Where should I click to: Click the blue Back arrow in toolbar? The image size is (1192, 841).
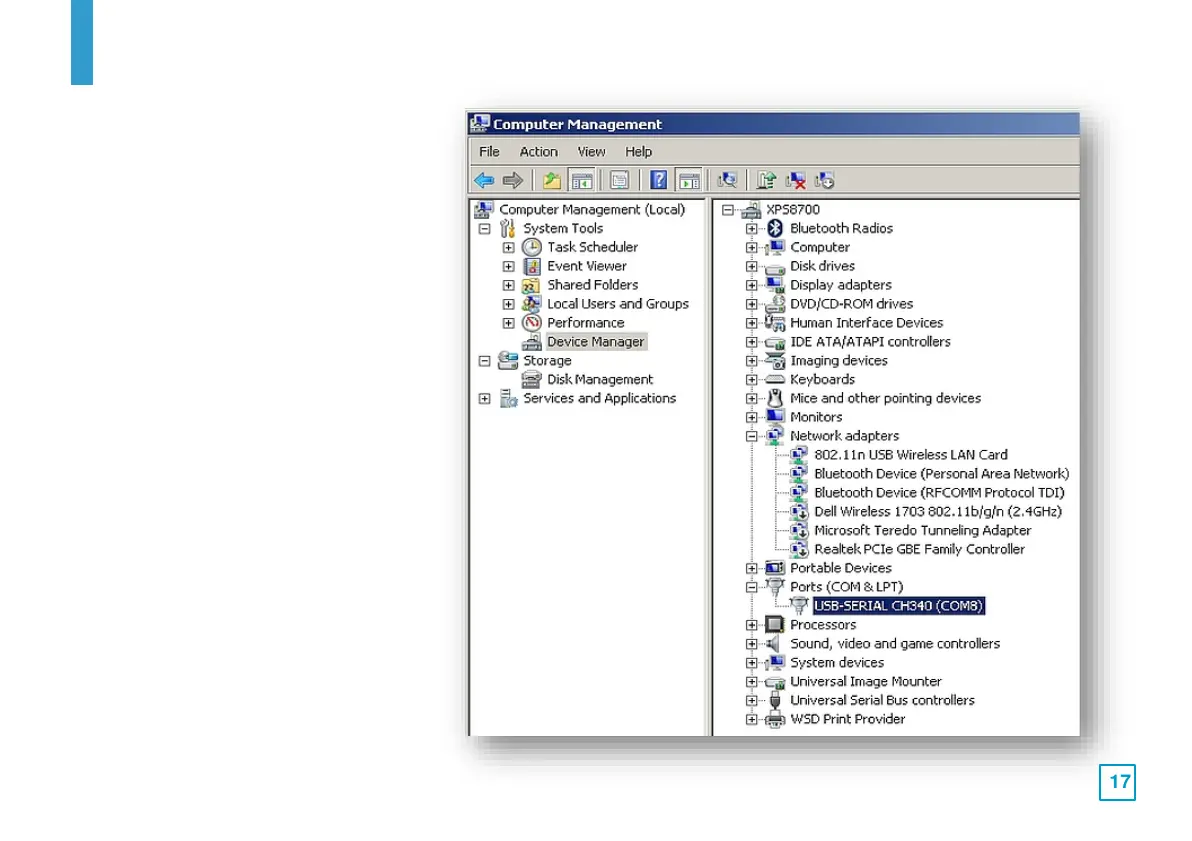484,181
